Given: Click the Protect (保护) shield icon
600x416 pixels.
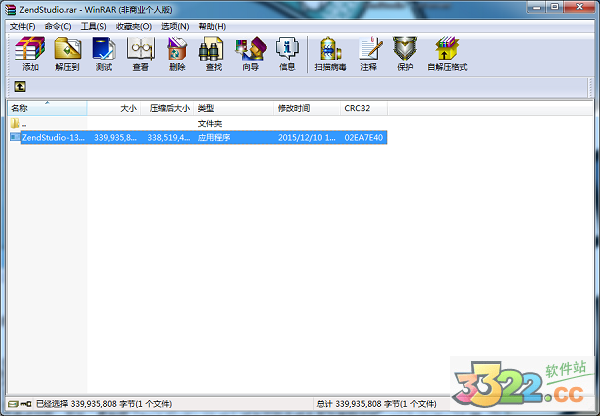Looking at the screenshot, I should [x=405, y=54].
